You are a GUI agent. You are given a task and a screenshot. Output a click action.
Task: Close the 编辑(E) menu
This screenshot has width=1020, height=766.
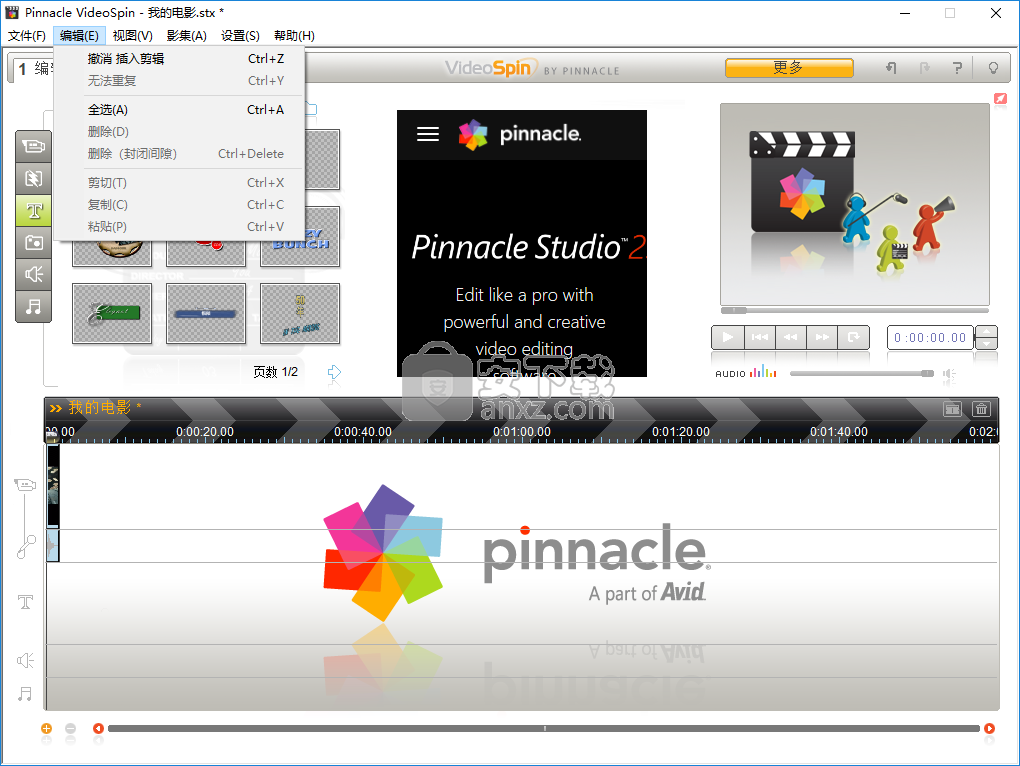click(x=79, y=36)
